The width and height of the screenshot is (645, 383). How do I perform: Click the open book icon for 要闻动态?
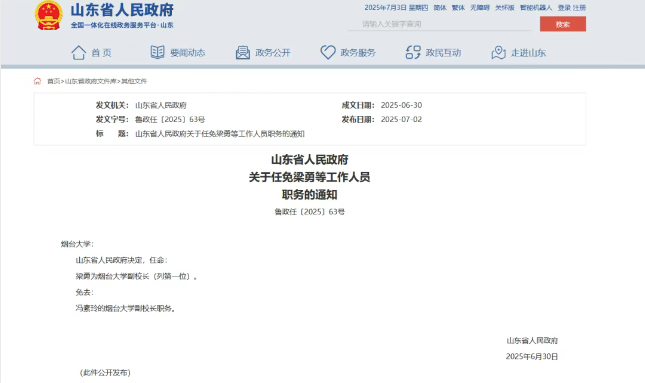157,52
